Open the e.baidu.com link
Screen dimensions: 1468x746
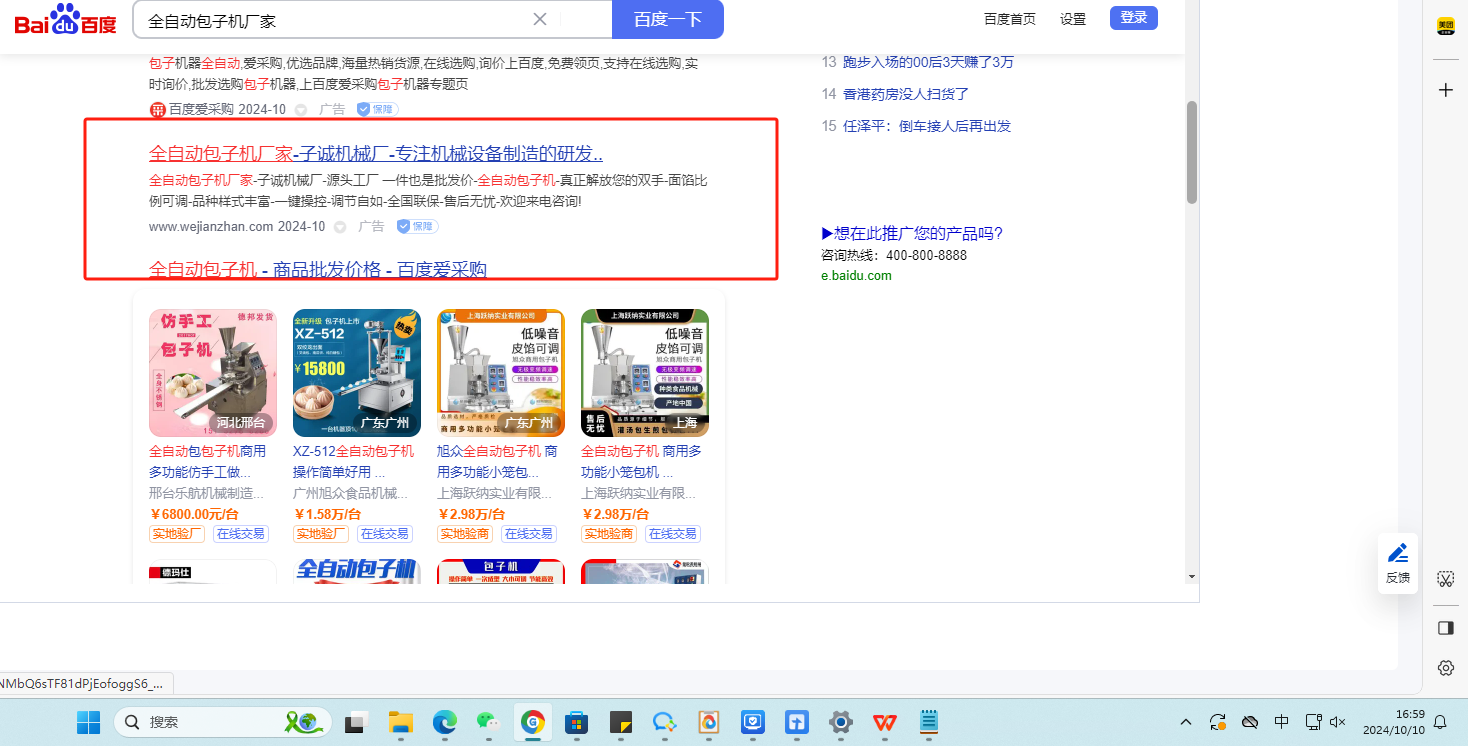coord(856,275)
